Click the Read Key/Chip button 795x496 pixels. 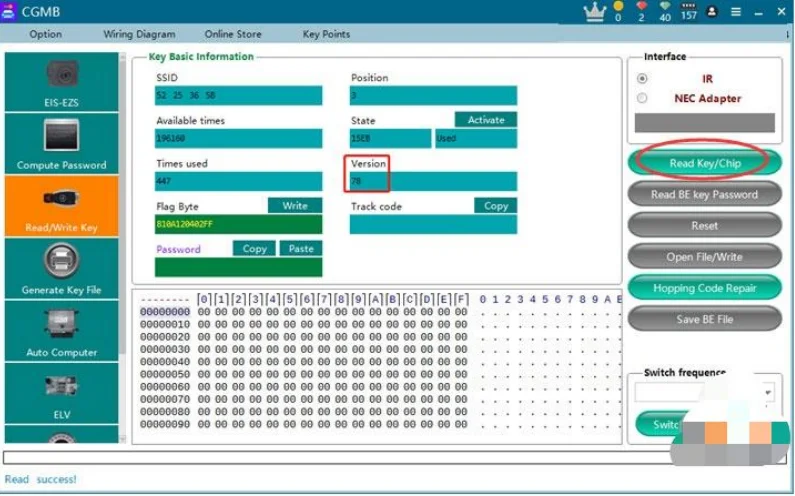click(705, 163)
